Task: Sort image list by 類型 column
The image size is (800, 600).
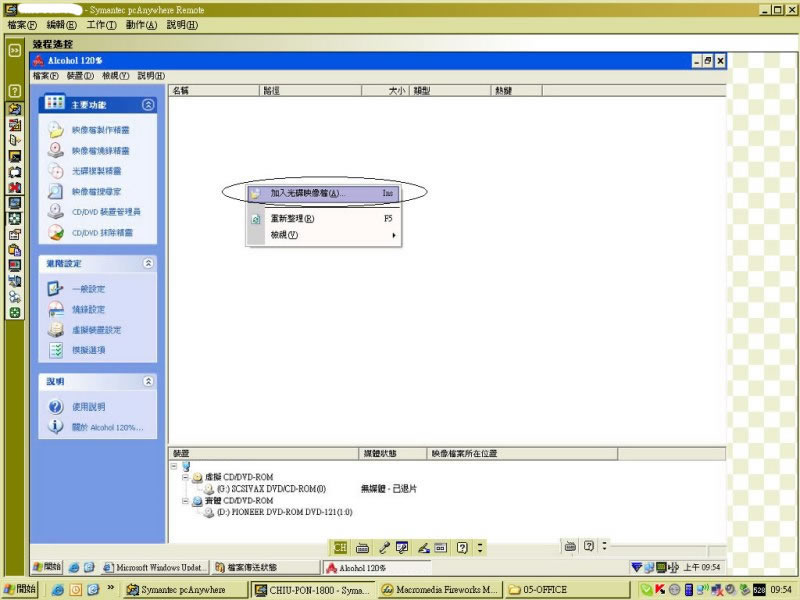Action: pyautogui.click(x=449, y=91)
